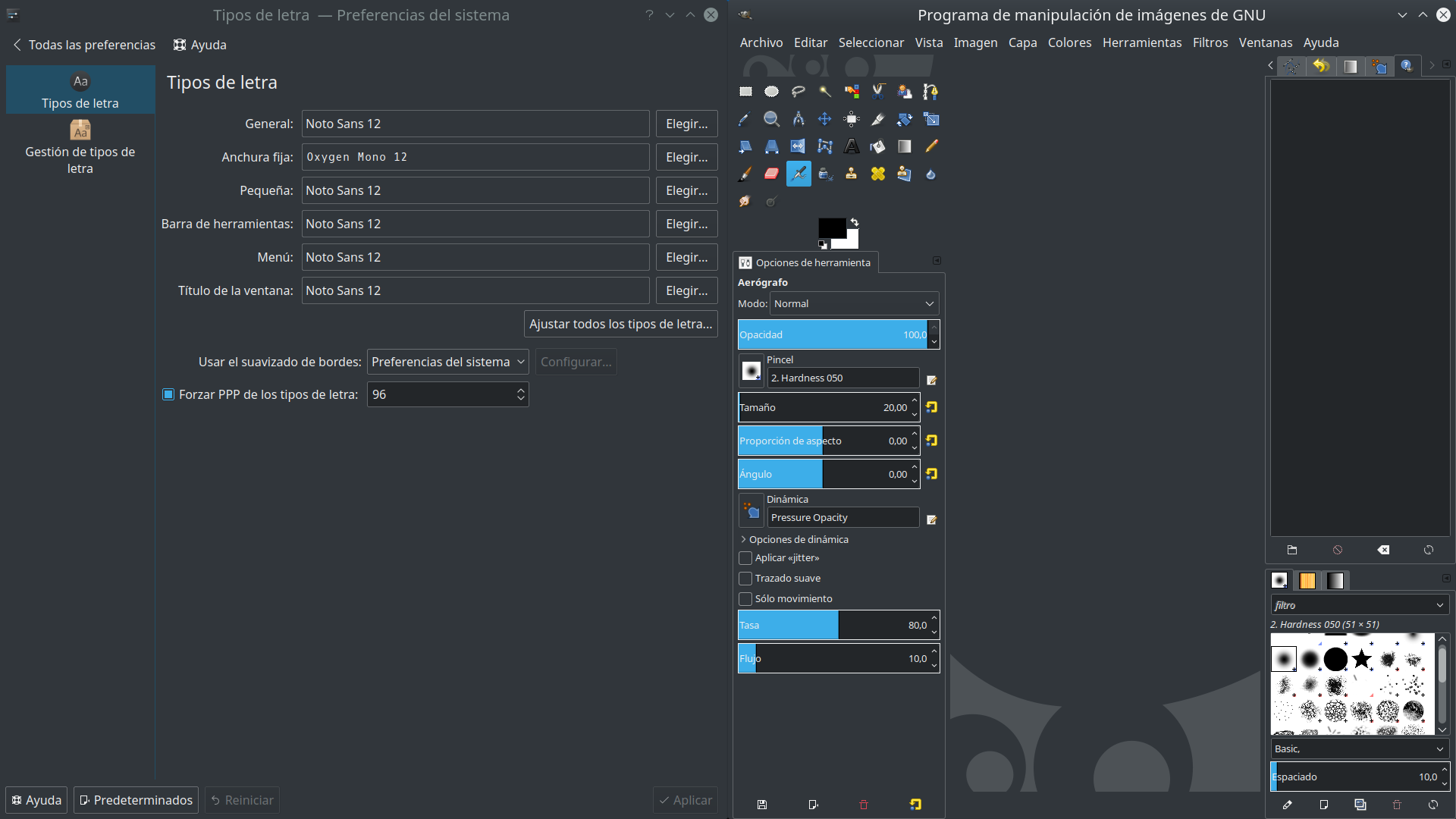1456x819 pixels.
Task: Select the Rectangle Select tool
Action: coord(745,92)
